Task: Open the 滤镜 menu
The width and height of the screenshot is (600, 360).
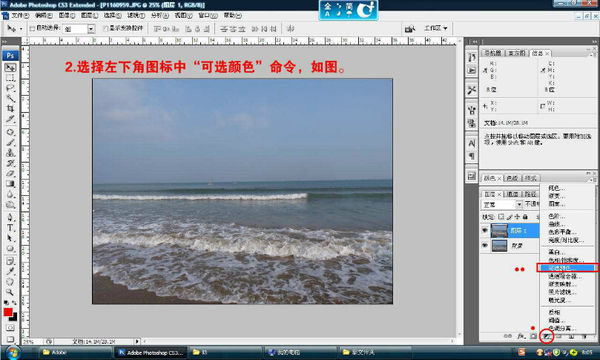Action: (136, 16)
